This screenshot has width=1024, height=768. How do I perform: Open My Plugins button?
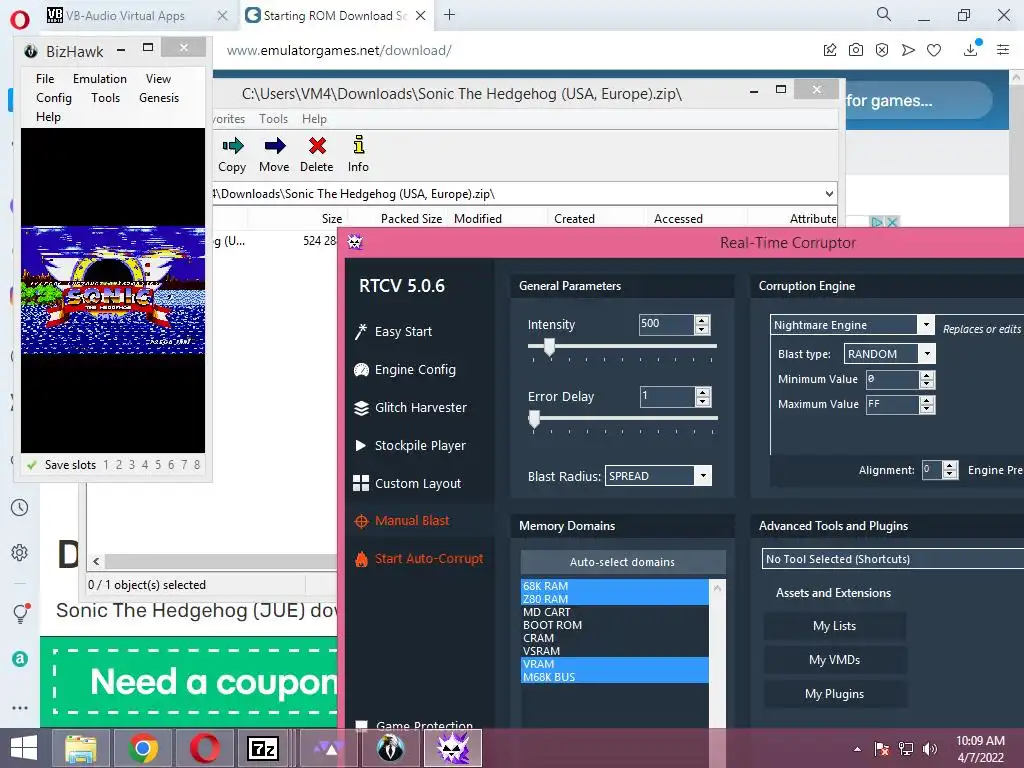tap(834, 694)
